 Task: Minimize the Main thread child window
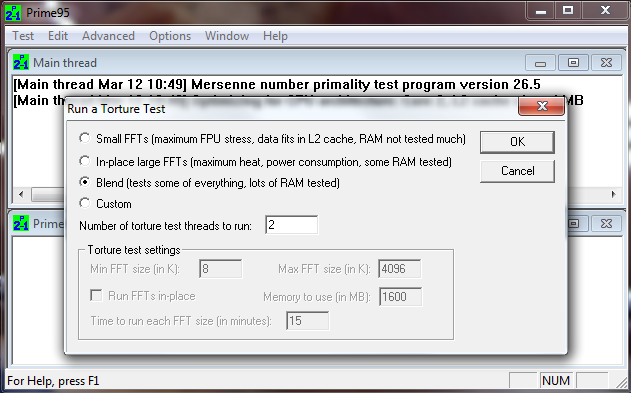tap(540, 63)
